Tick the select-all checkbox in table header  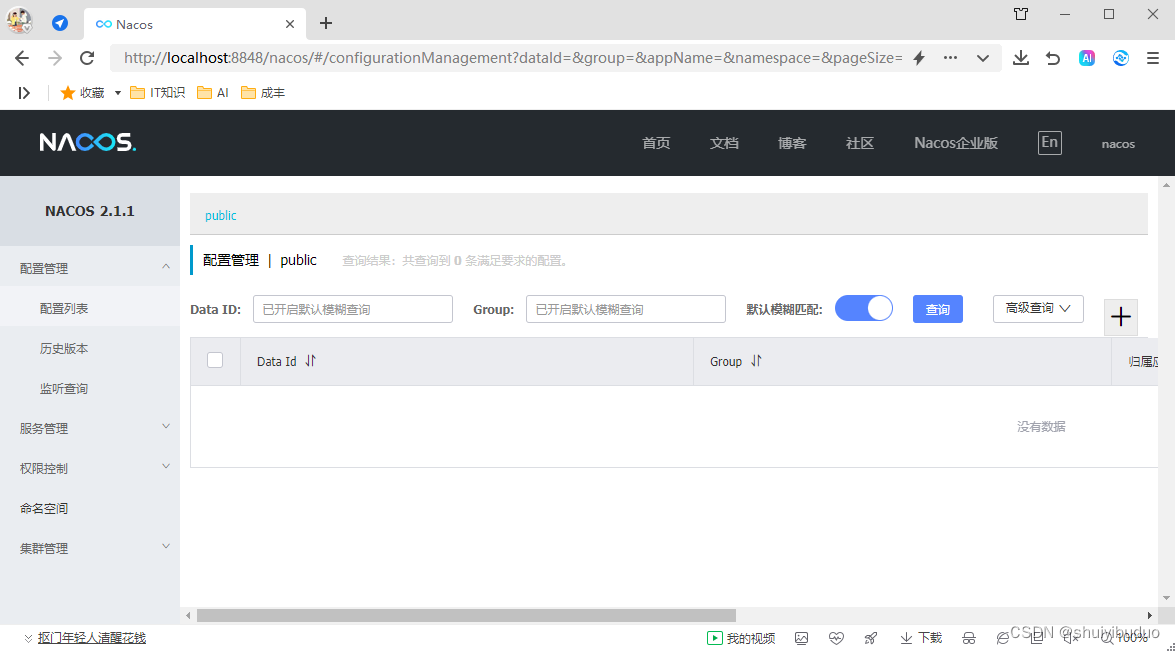pos(215,360)
